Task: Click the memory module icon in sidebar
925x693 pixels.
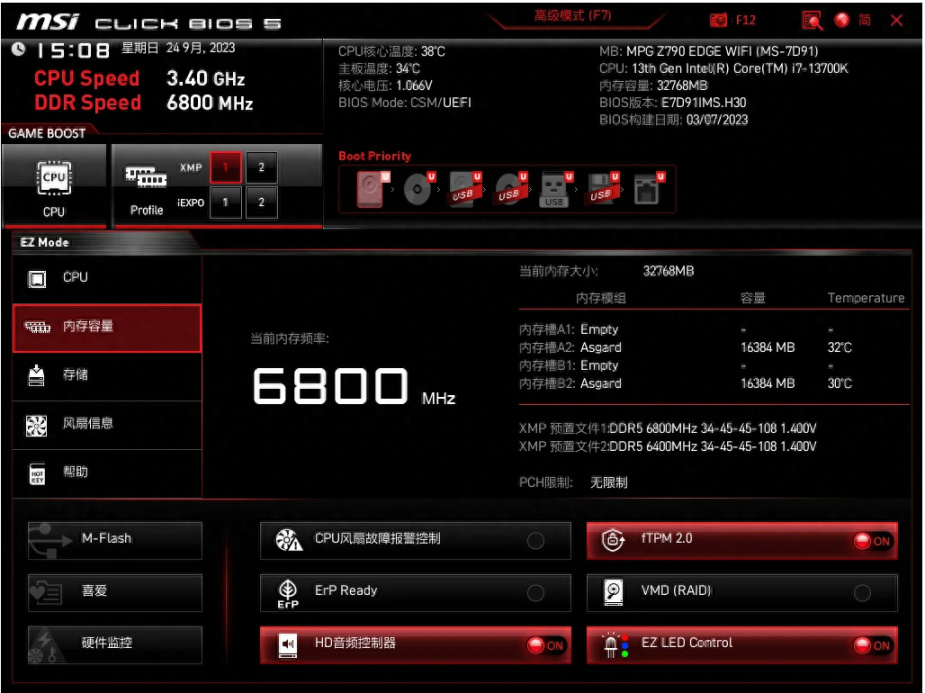Action: click(x=37, y=327)
